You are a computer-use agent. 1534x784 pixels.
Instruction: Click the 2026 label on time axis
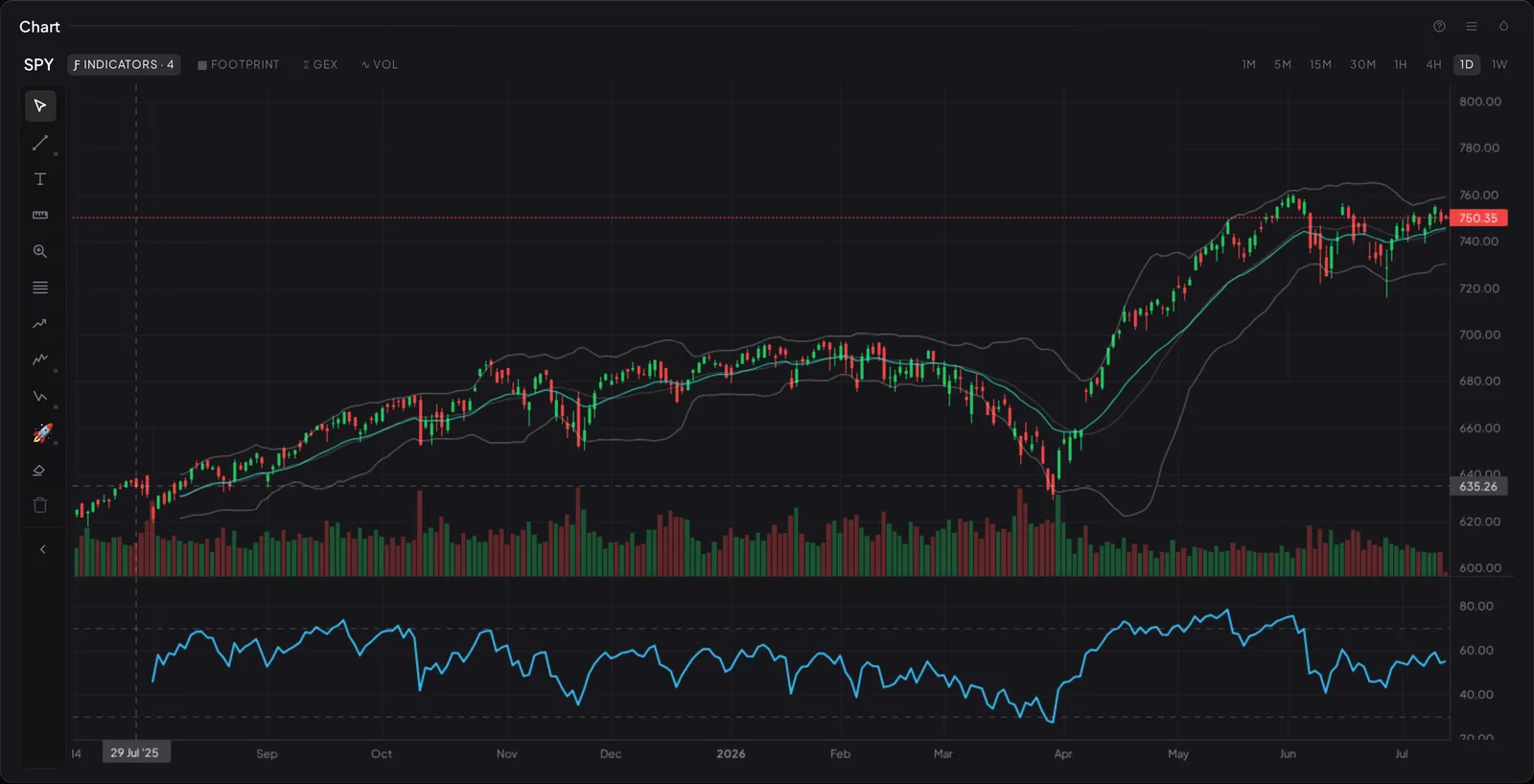pos(731,754)
